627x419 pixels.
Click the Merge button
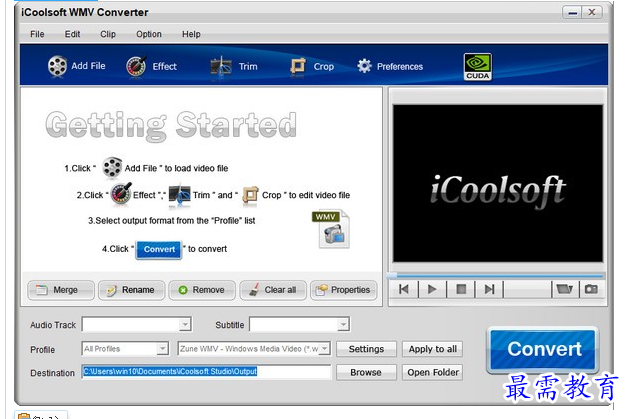coord(61,290)
